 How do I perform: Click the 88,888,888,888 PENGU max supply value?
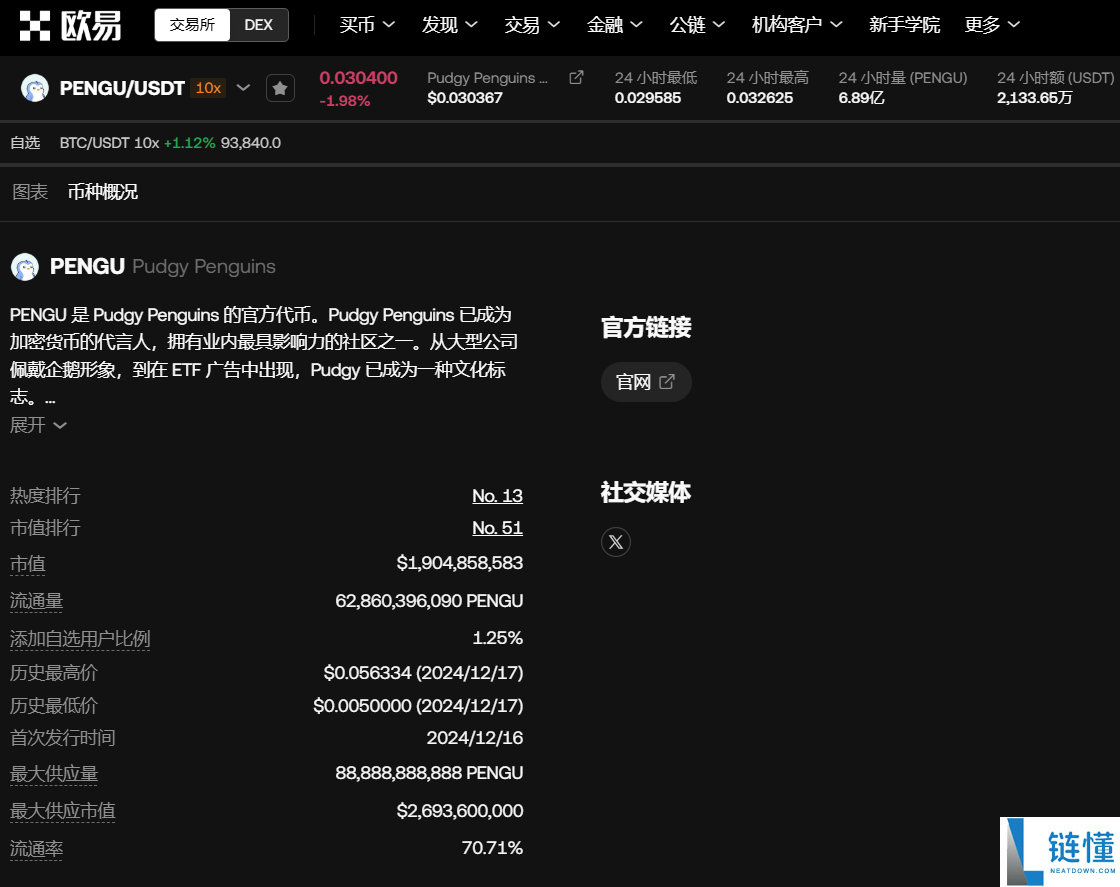(429, 773)
